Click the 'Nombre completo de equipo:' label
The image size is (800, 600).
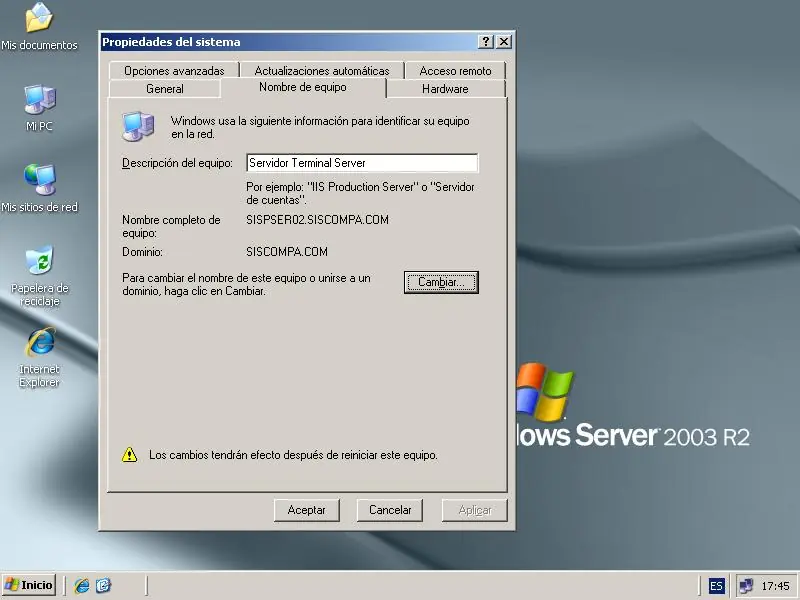[x=171, y=227]
